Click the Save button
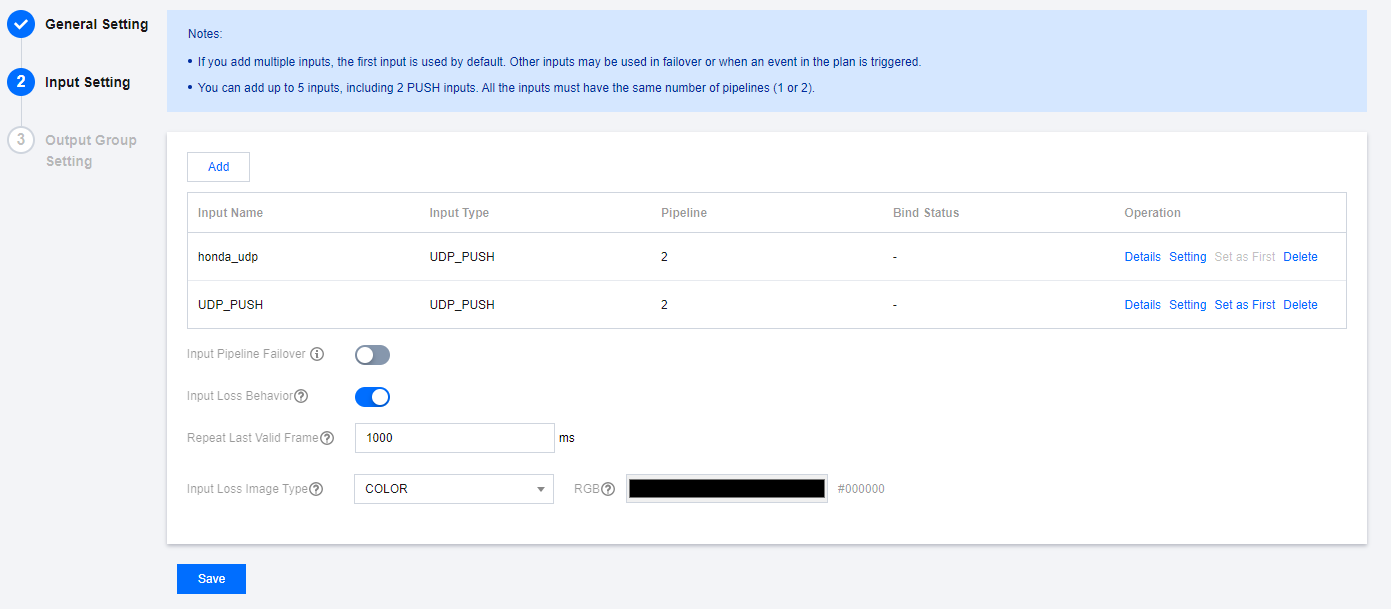1391x609 pixels. pyautogui.click(x=211, y=579)
